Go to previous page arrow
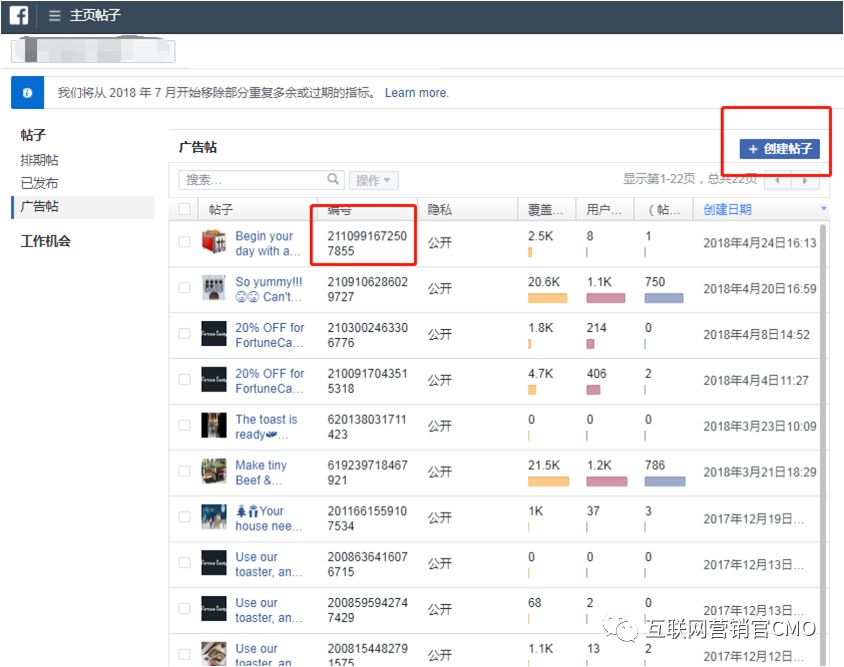 point(777,180)
